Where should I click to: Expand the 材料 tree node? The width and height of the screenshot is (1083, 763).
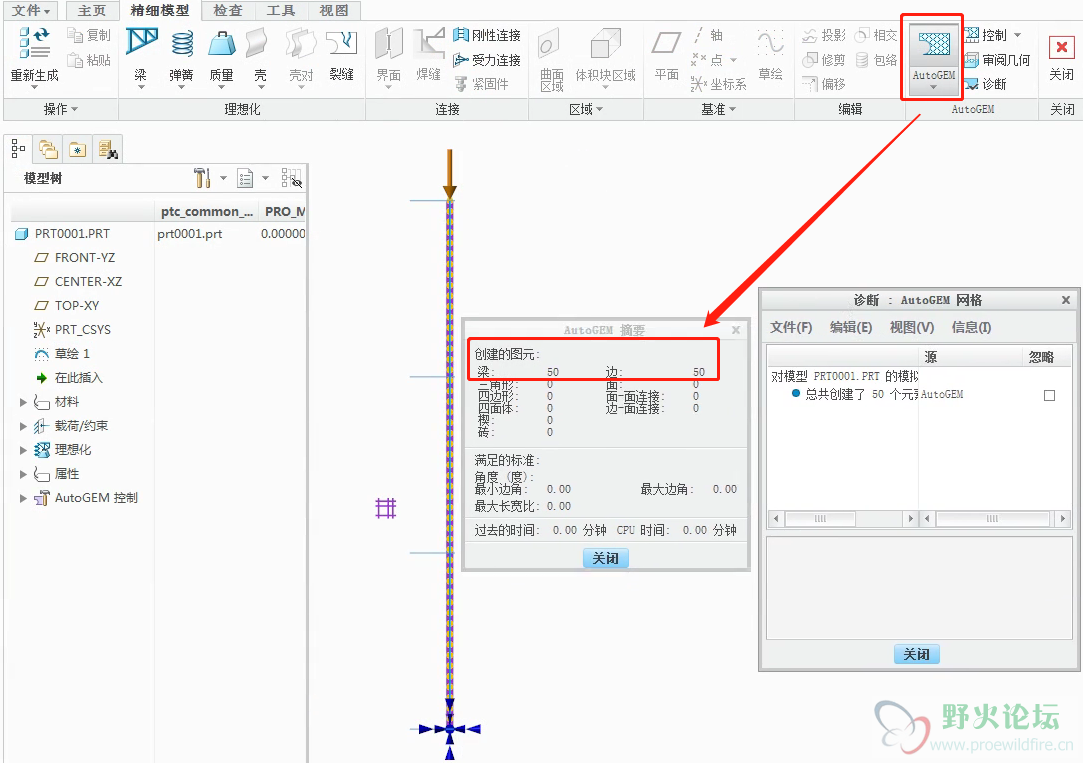click(24, 402)
